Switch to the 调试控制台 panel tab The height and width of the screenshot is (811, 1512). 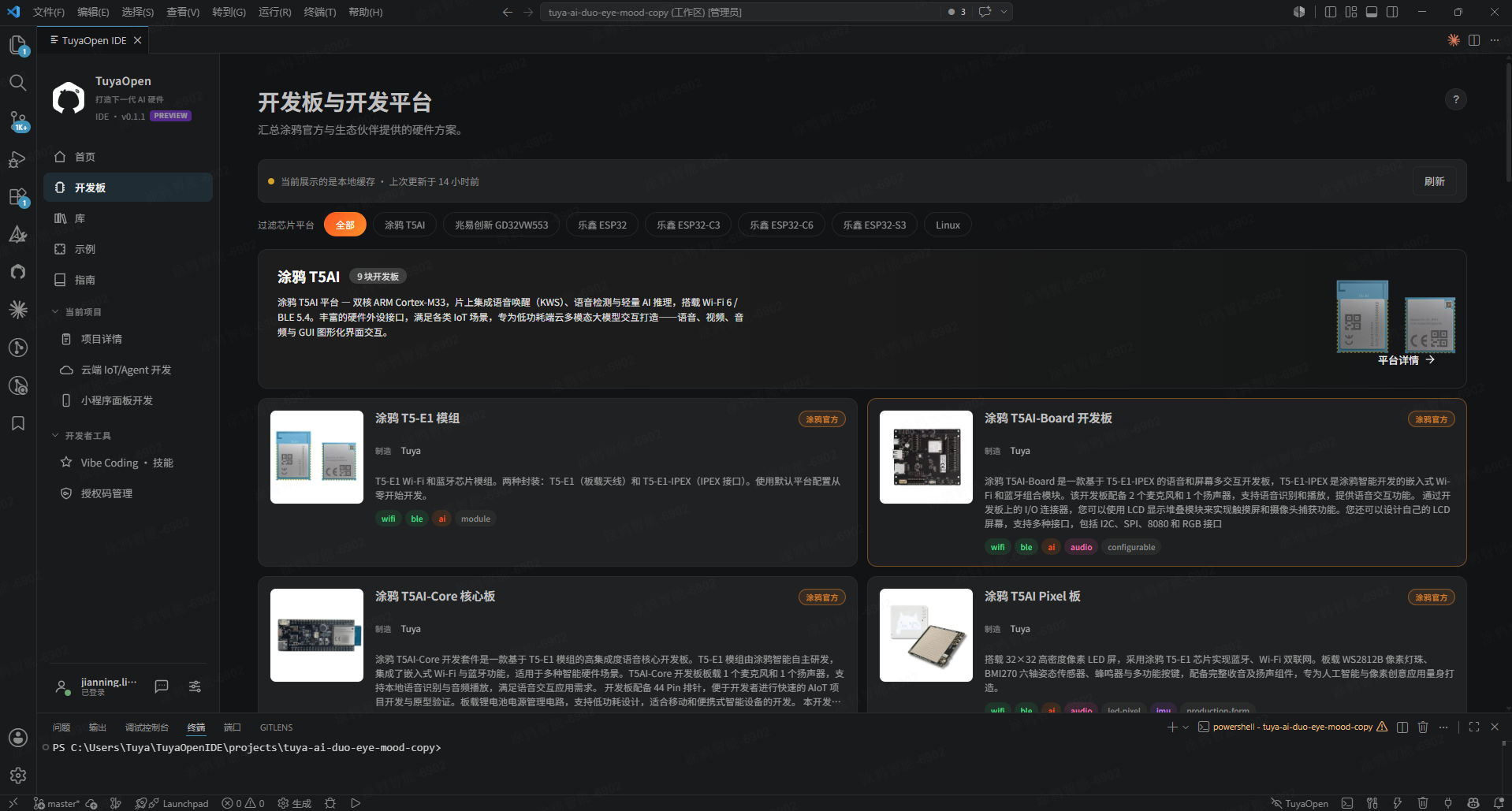[x=147, y=727]
